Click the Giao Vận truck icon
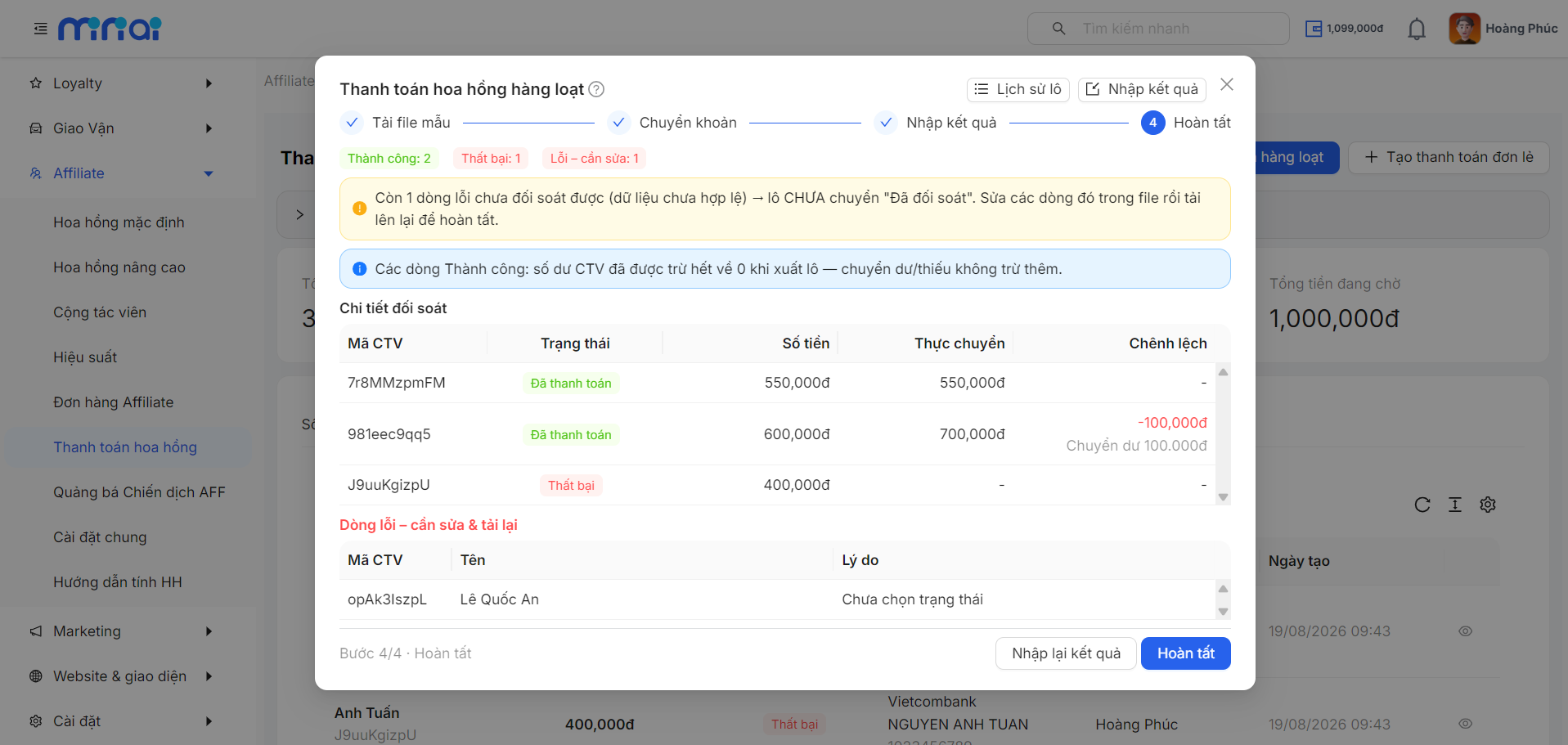 [x=36, y=128]
